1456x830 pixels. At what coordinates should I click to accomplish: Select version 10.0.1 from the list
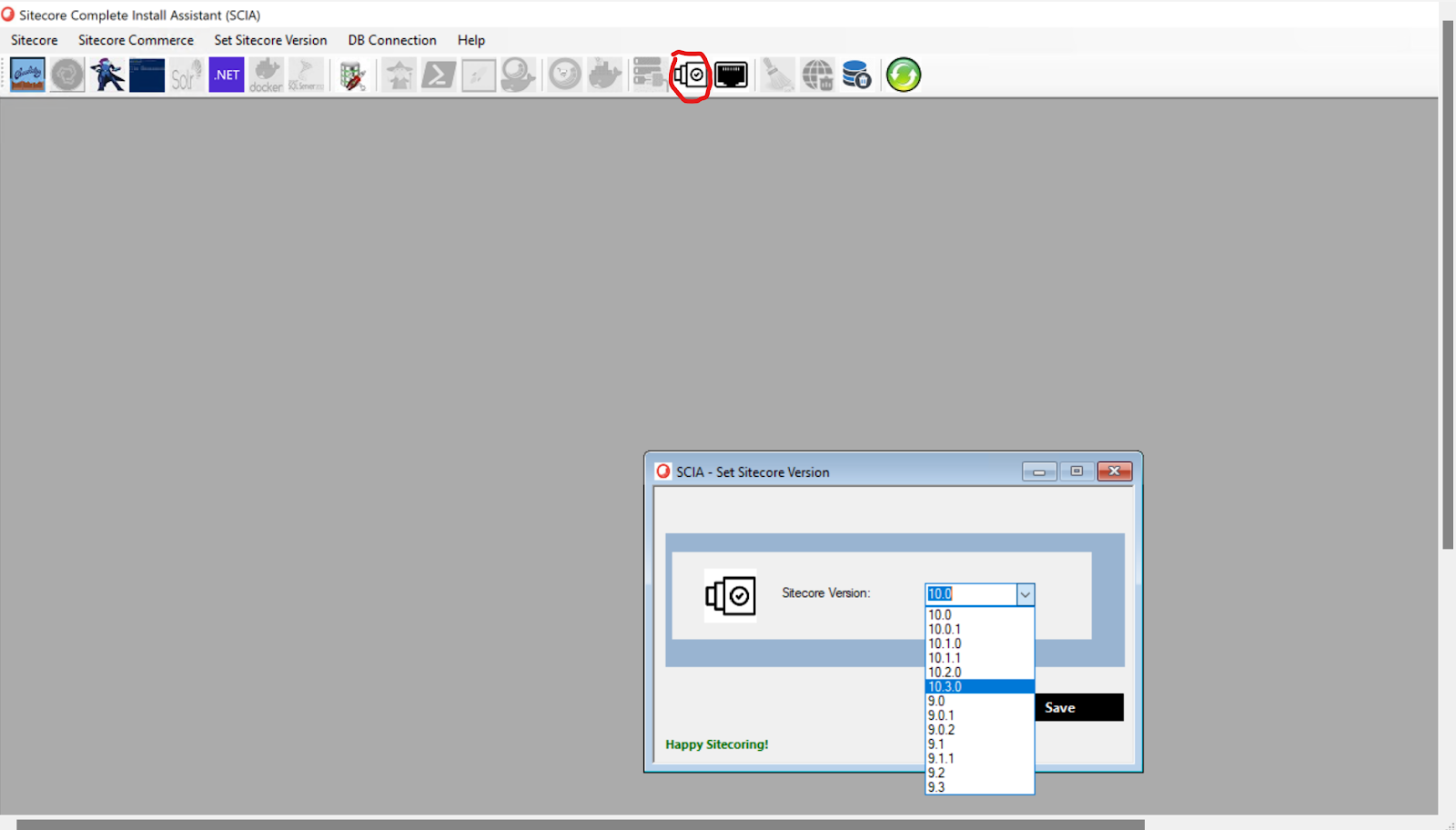pyautogui.click(x=979, y=629)
